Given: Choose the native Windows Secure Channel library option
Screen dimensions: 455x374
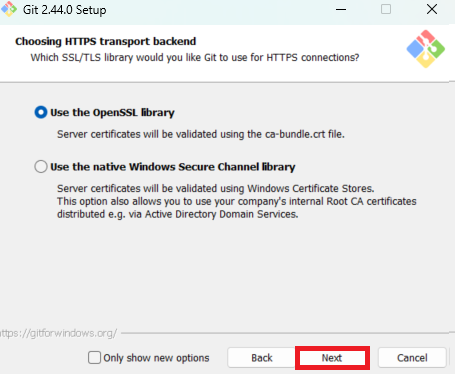Looking at the screenshot, I should [x=41, y=166].
